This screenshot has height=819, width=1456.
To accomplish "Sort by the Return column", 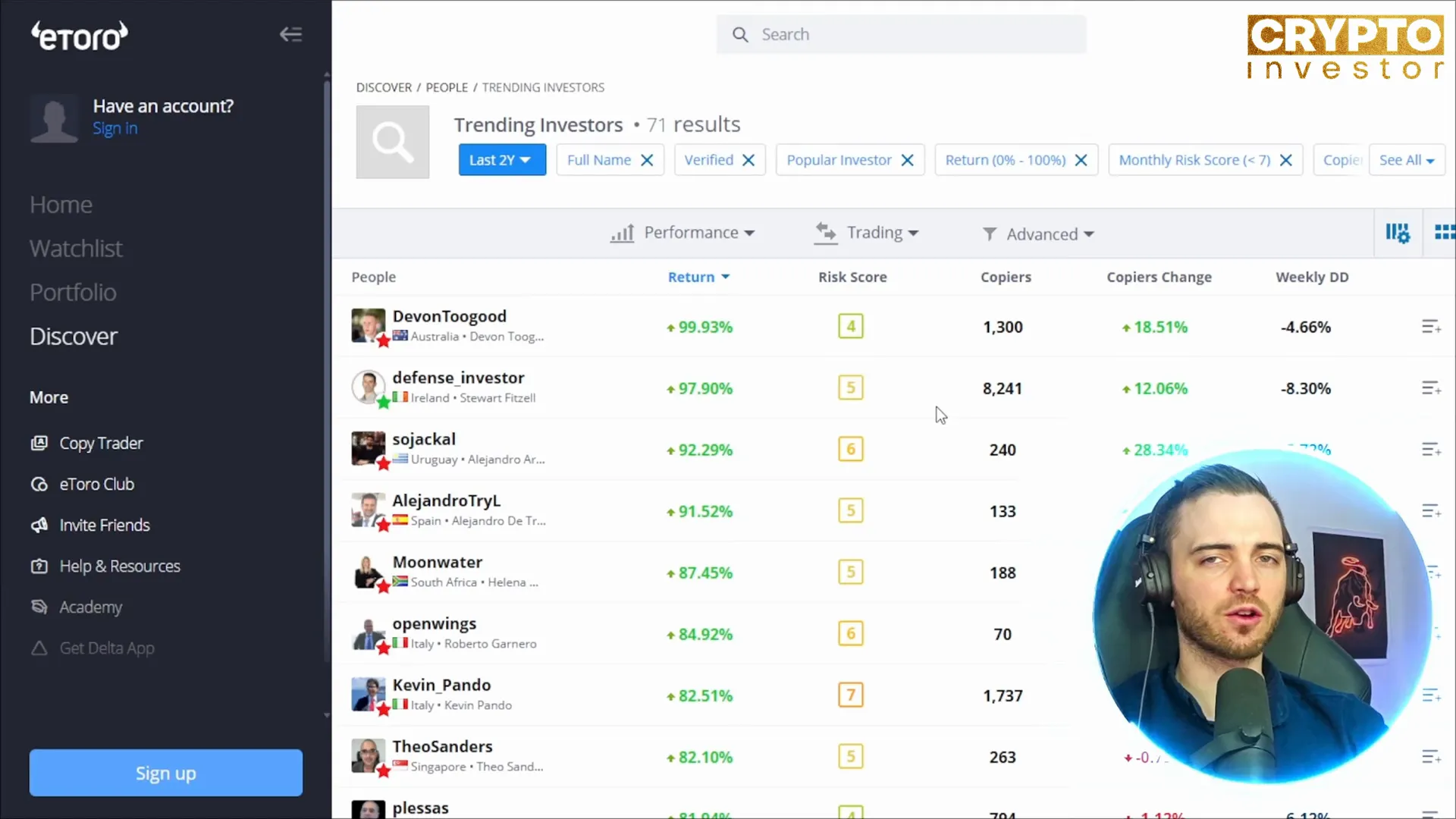I will coord(698,277).
